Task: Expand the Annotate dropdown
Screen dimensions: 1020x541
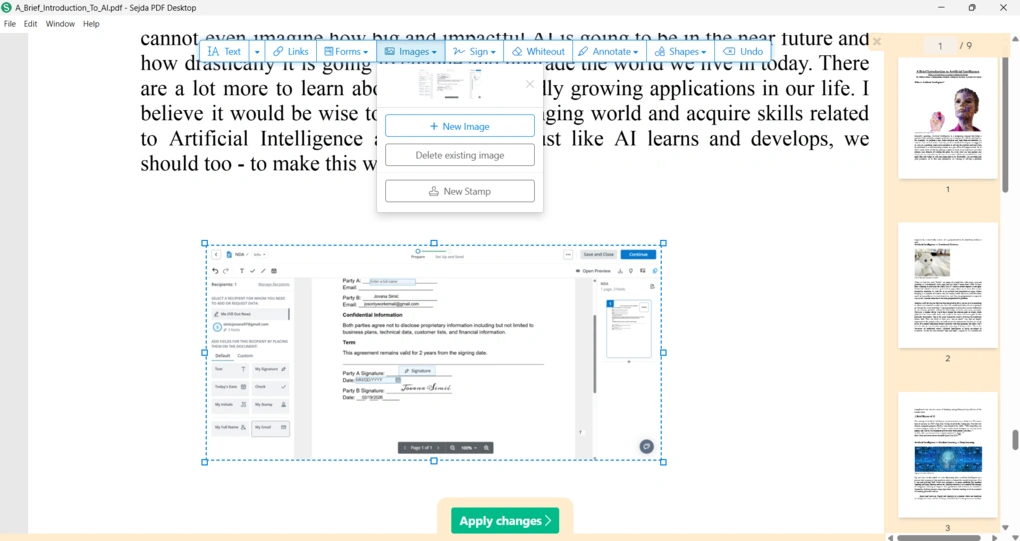Action: pyautogui.click(x=608, y=51)
